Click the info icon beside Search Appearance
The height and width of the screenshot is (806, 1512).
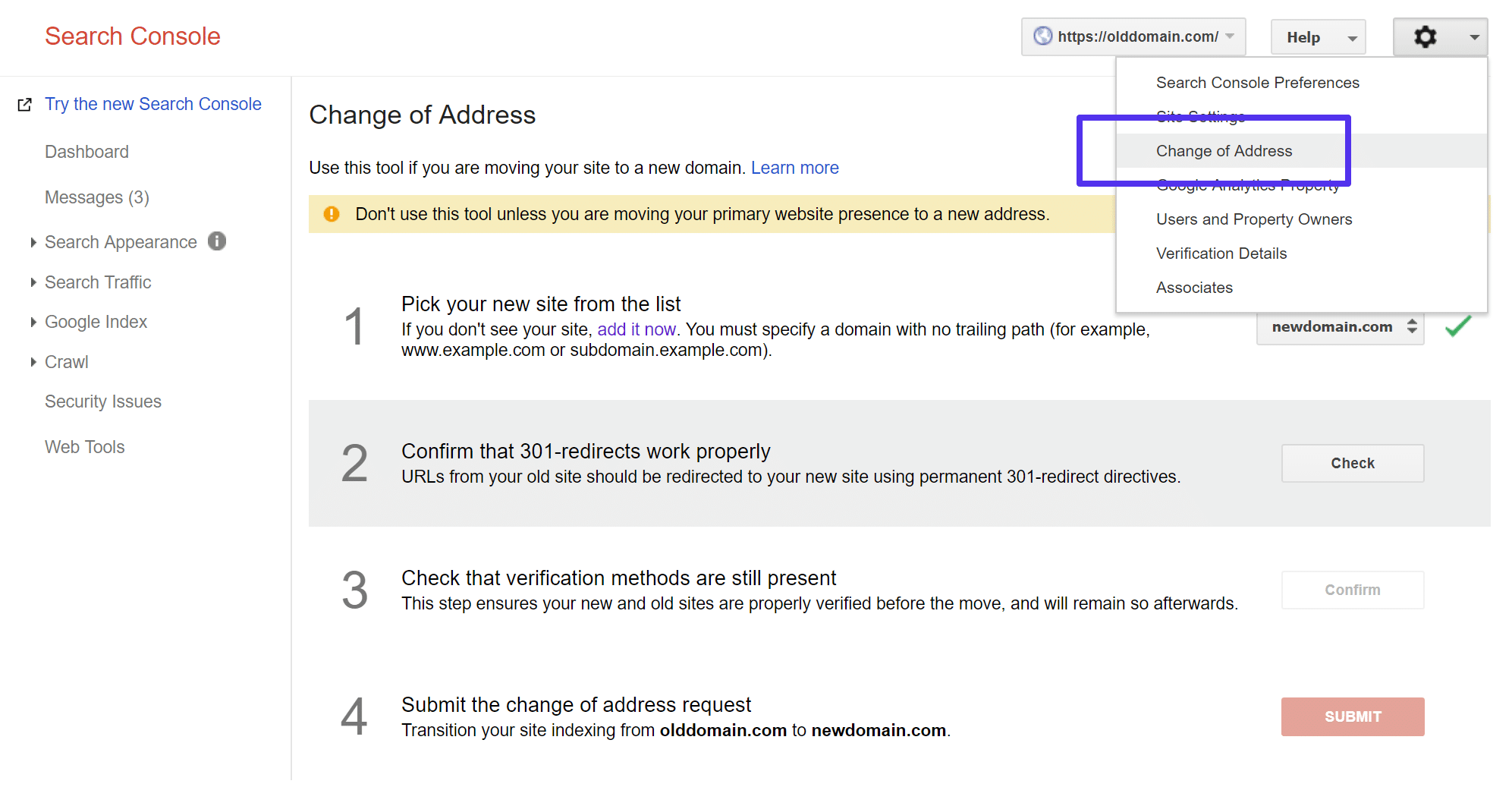coord(216,241)
